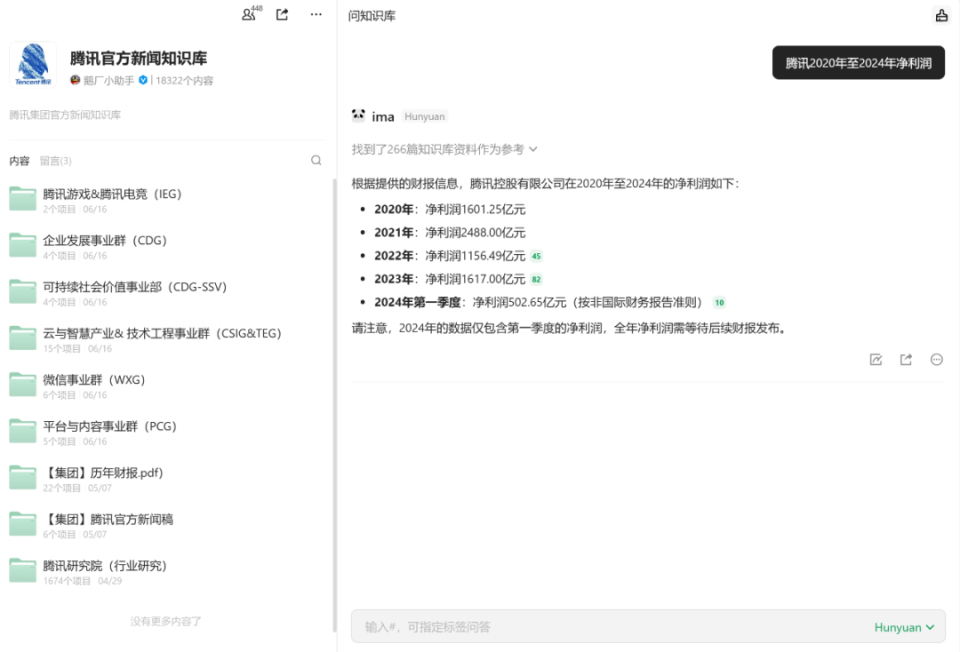
Task: Click the WXG folder icon
Action: [x=23, y=384]
